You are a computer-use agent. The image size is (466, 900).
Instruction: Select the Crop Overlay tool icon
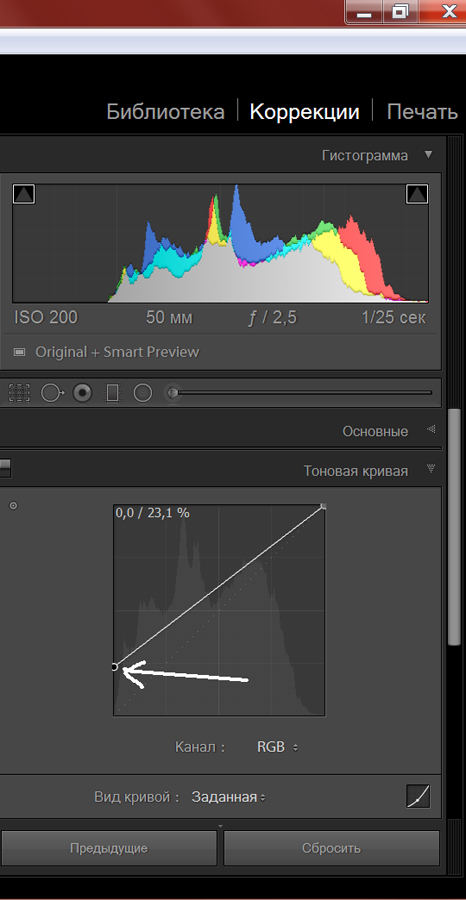point(19,393)
